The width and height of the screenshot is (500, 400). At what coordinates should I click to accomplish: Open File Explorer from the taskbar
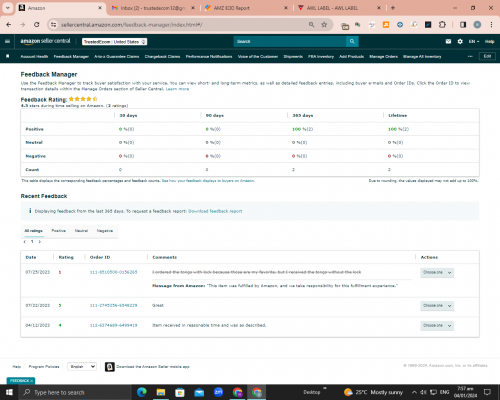pos(161,392)
